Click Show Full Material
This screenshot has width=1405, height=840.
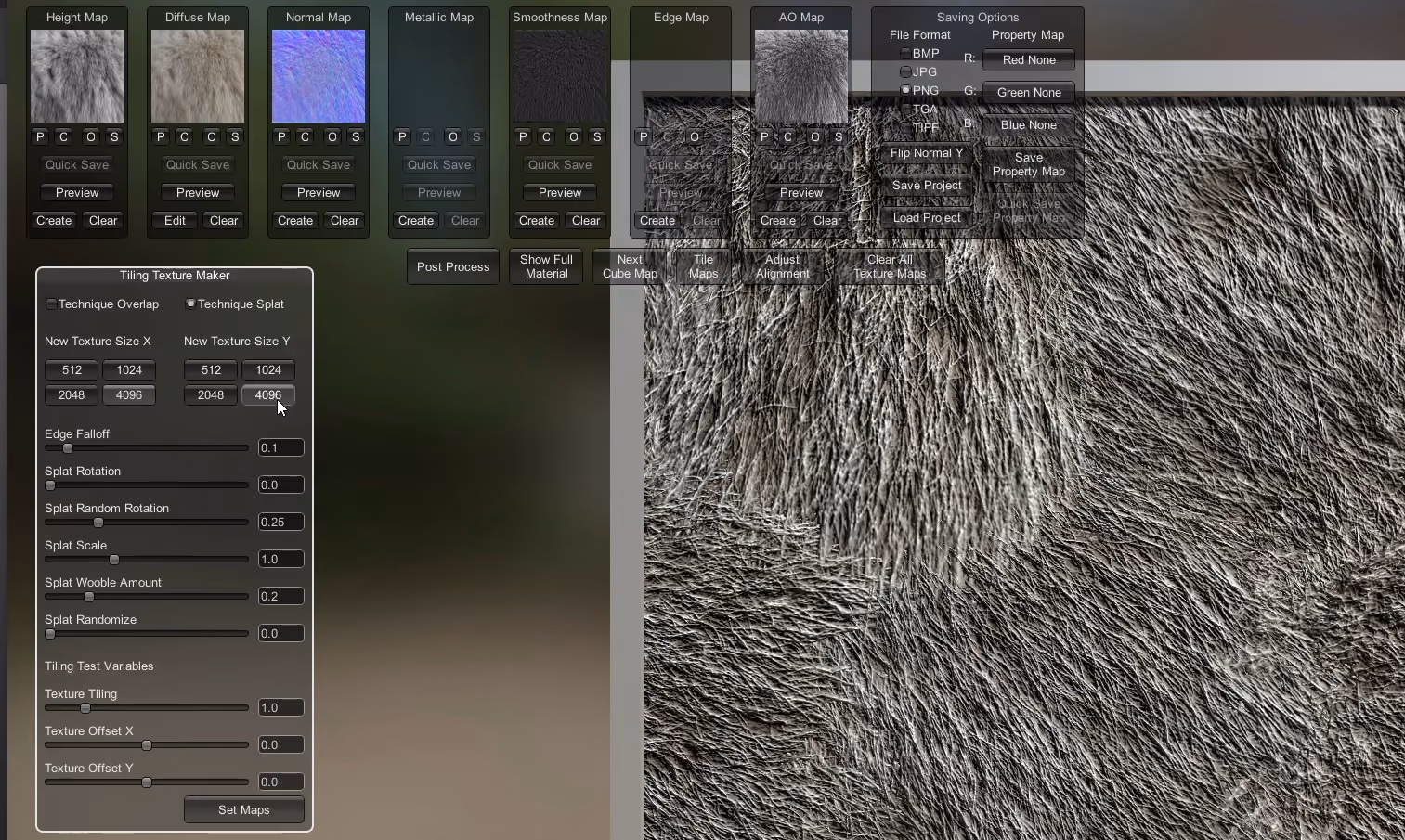coord(546,266)
